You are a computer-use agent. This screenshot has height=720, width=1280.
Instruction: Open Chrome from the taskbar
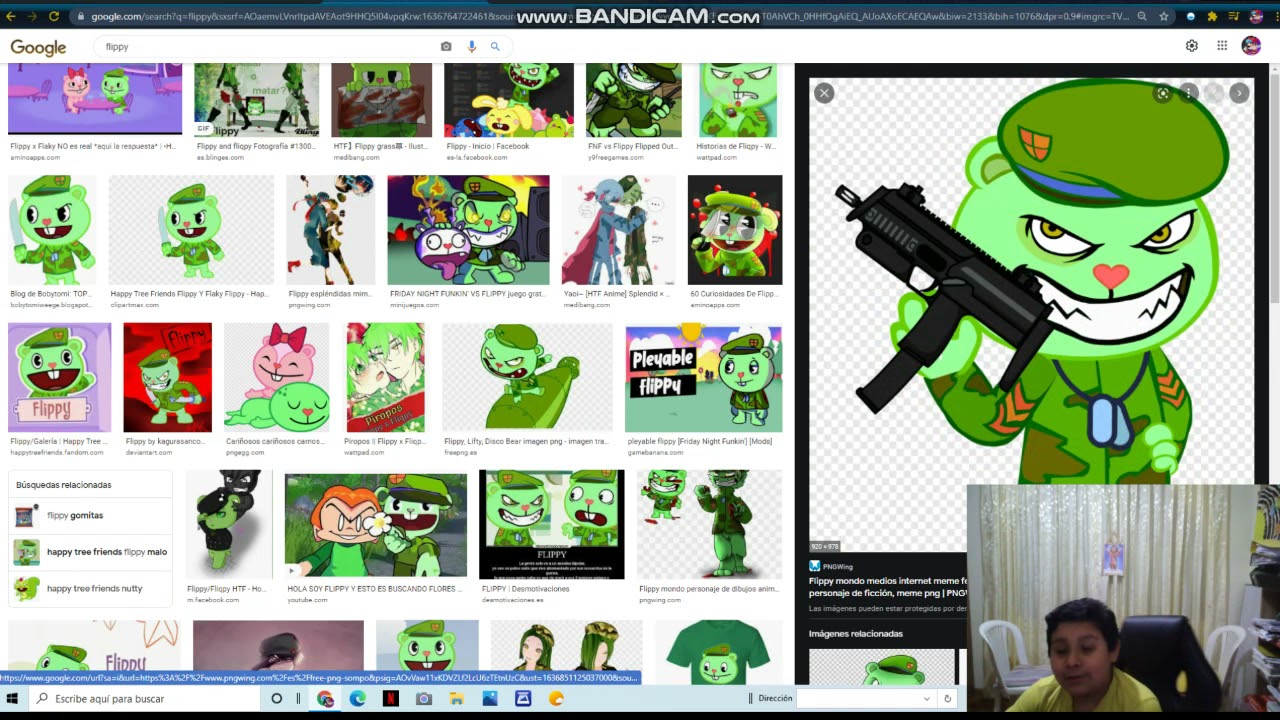tap(325, 699)
